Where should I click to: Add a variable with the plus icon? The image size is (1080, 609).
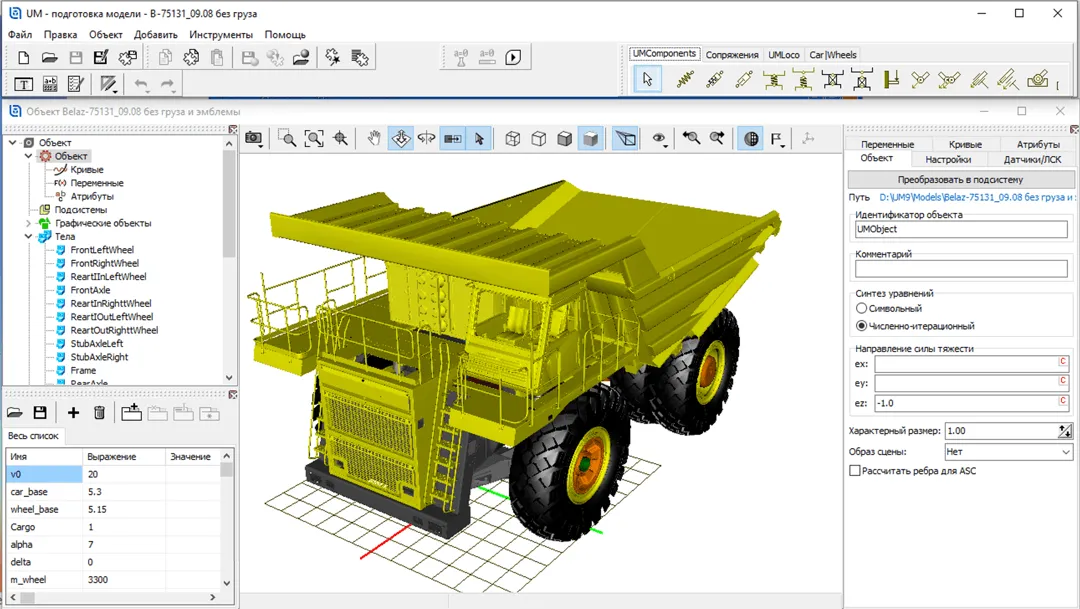click(73, 413)
